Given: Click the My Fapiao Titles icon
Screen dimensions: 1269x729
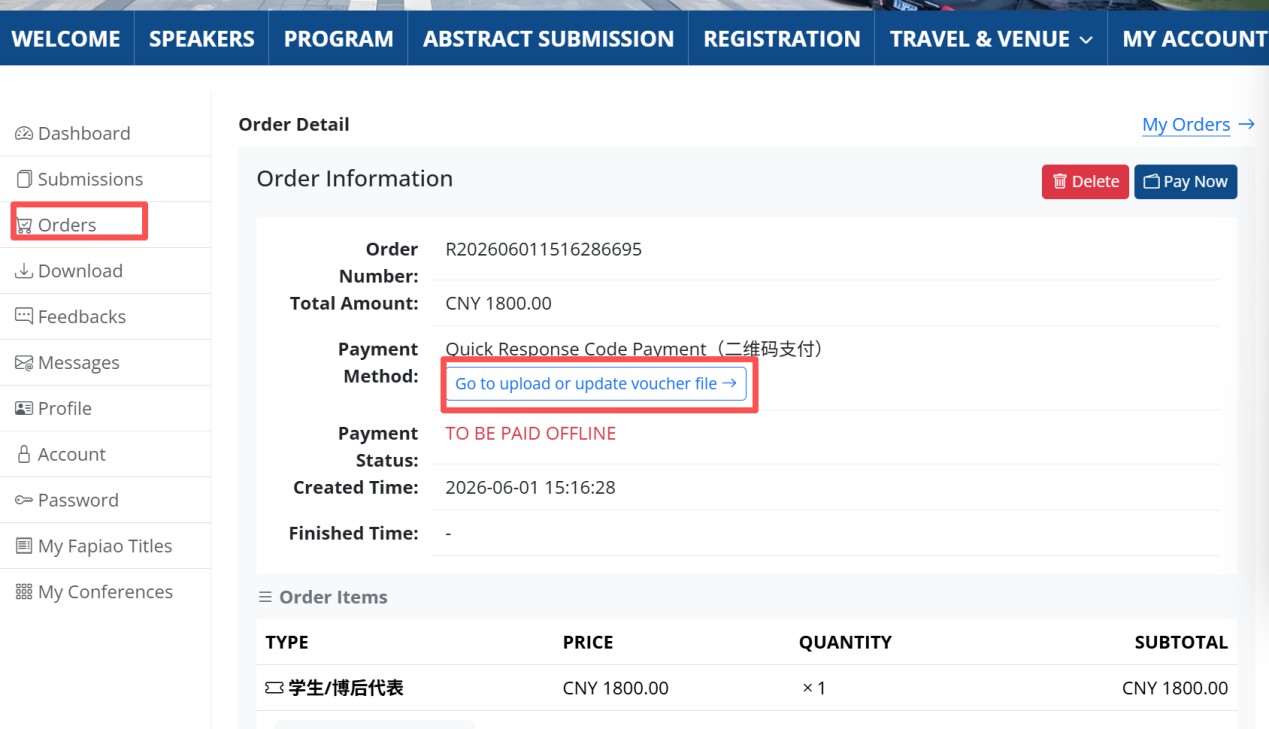Looking at the screenshot, I should [x=24, y=546].
